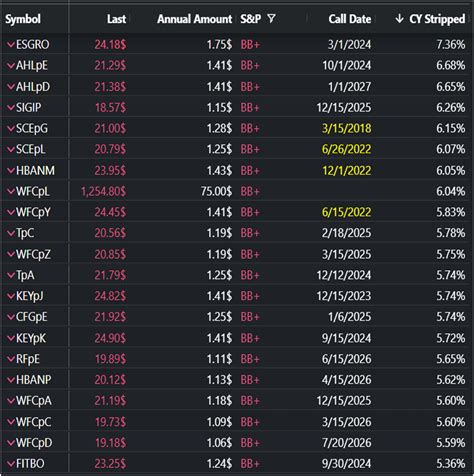Expand the CFGpE row chevron
This screenshot has width=474, height=476.
(x=11, y=317)
